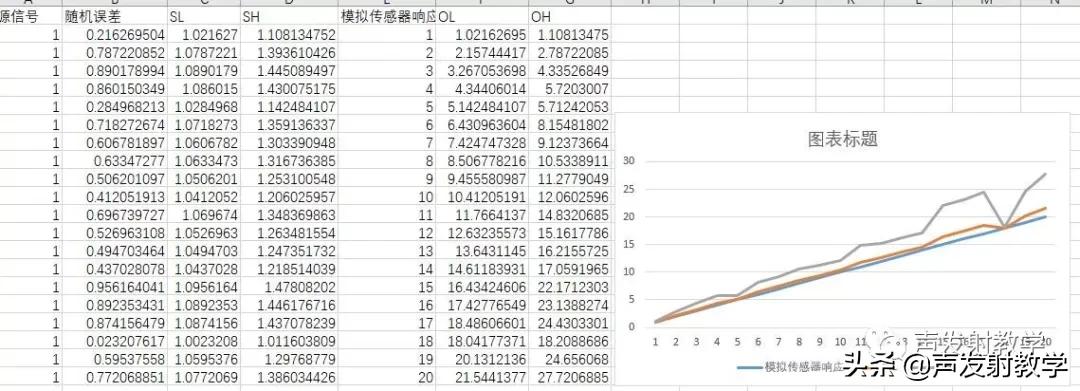
Task: Select OL value 6.430963604
Action: click(482, 125)
